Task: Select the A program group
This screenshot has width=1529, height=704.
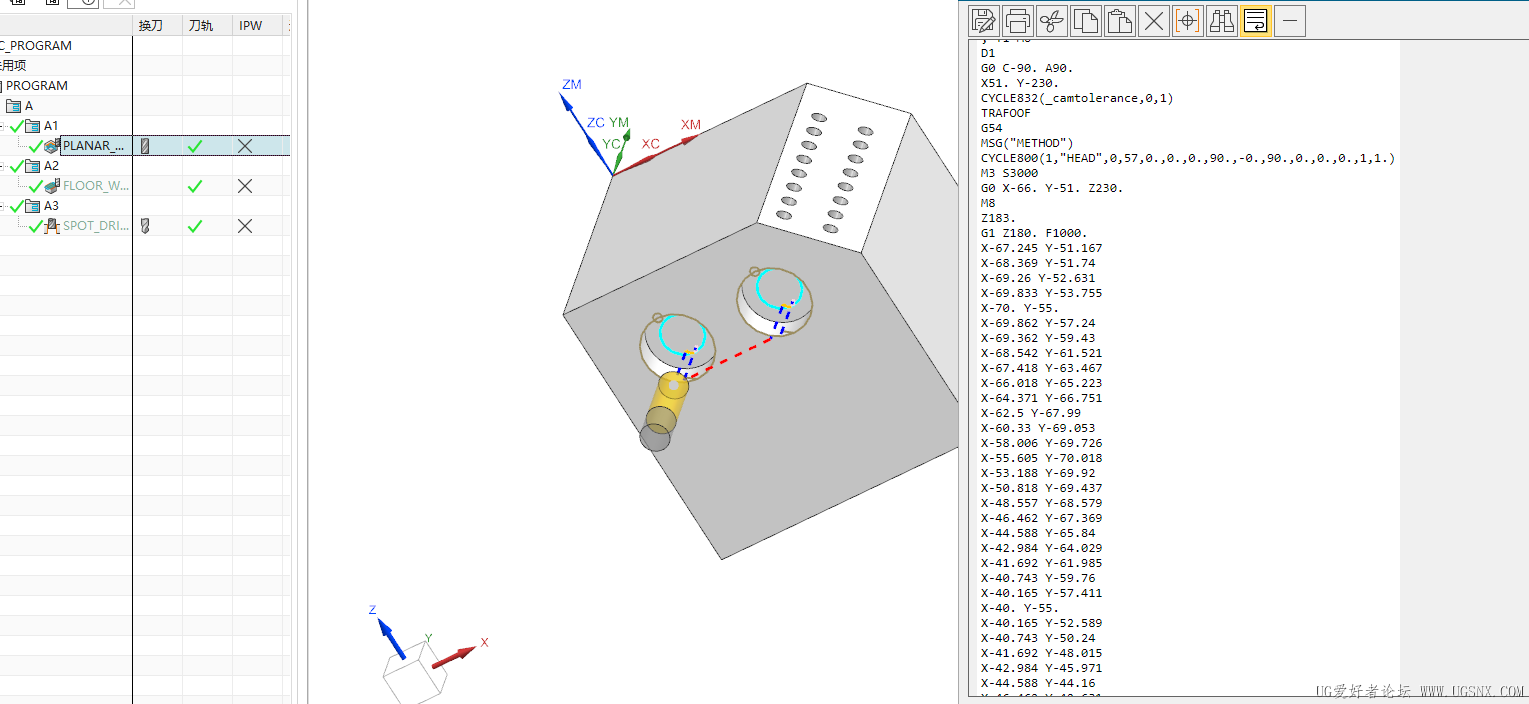Action: [x=29, y=106]
